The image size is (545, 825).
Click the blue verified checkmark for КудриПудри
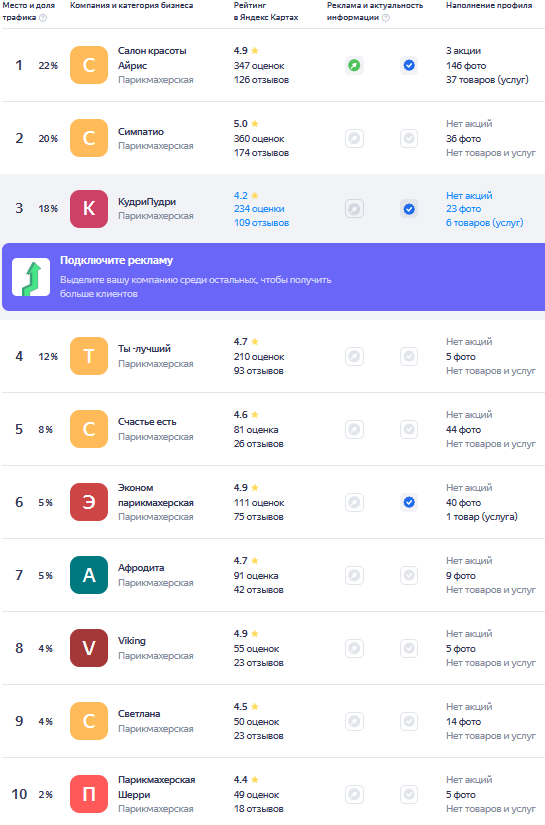click(x=409, y=209)
